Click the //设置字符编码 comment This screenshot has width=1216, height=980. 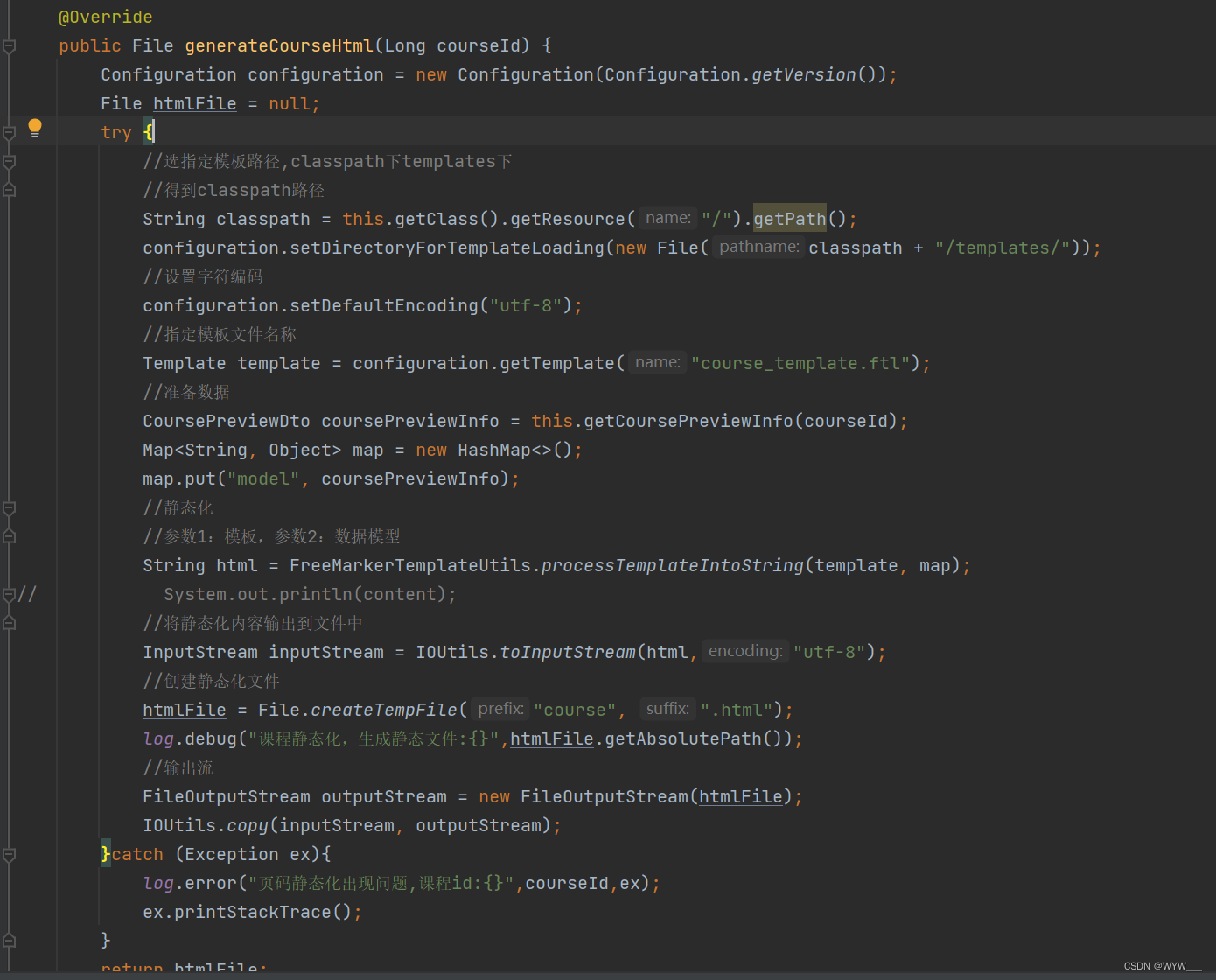[203, 276]
